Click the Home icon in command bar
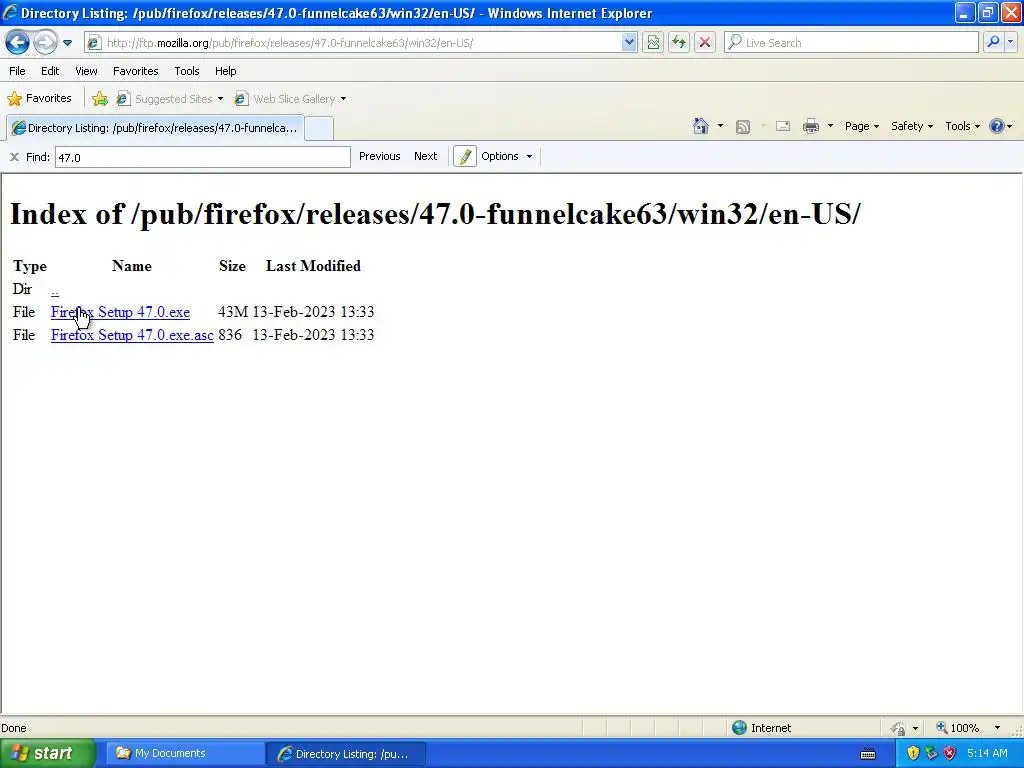The image size is (1024, 768). tap(701, 126)
